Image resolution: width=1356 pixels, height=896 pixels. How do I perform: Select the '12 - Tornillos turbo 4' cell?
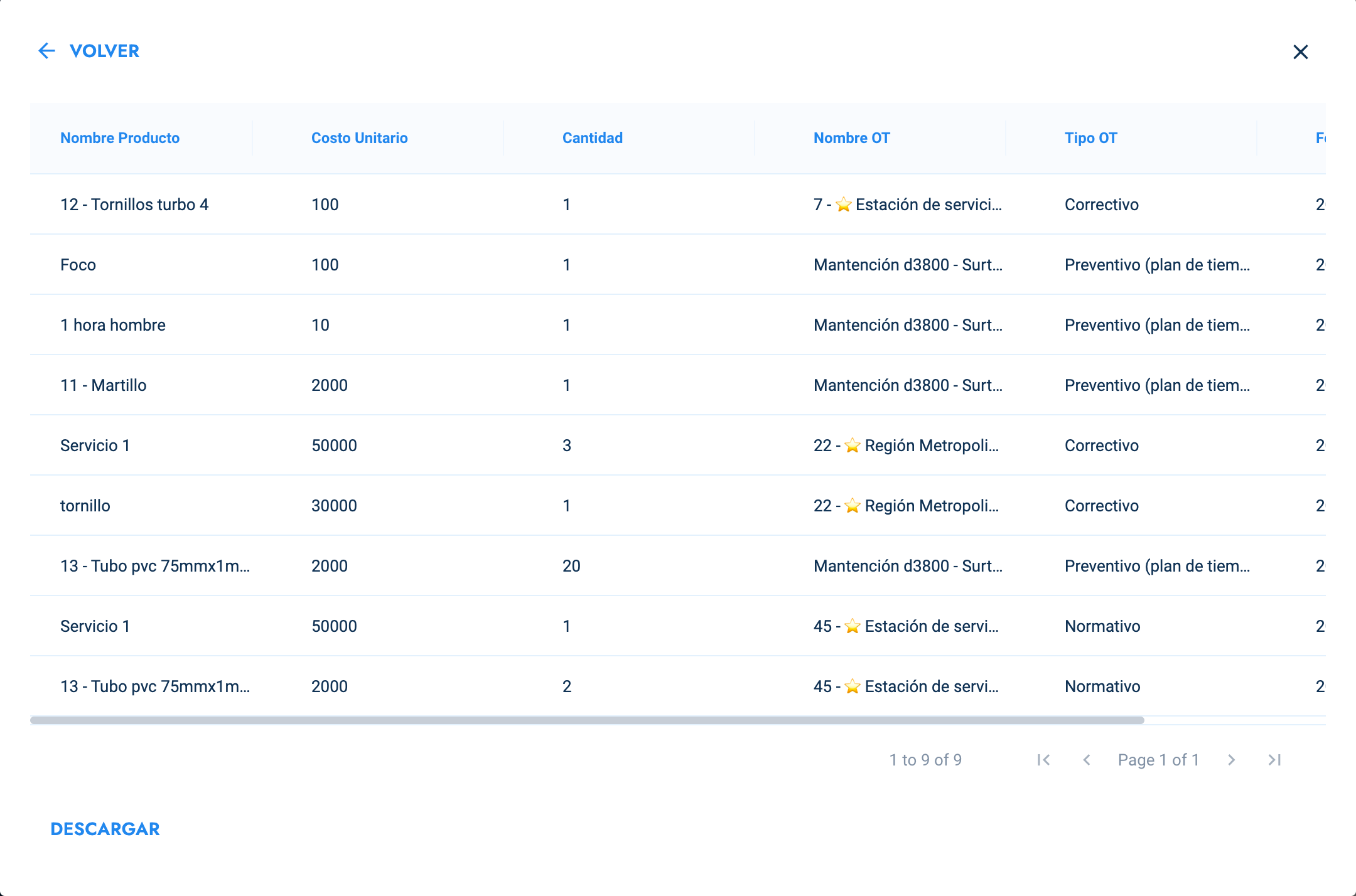point(134,205)
